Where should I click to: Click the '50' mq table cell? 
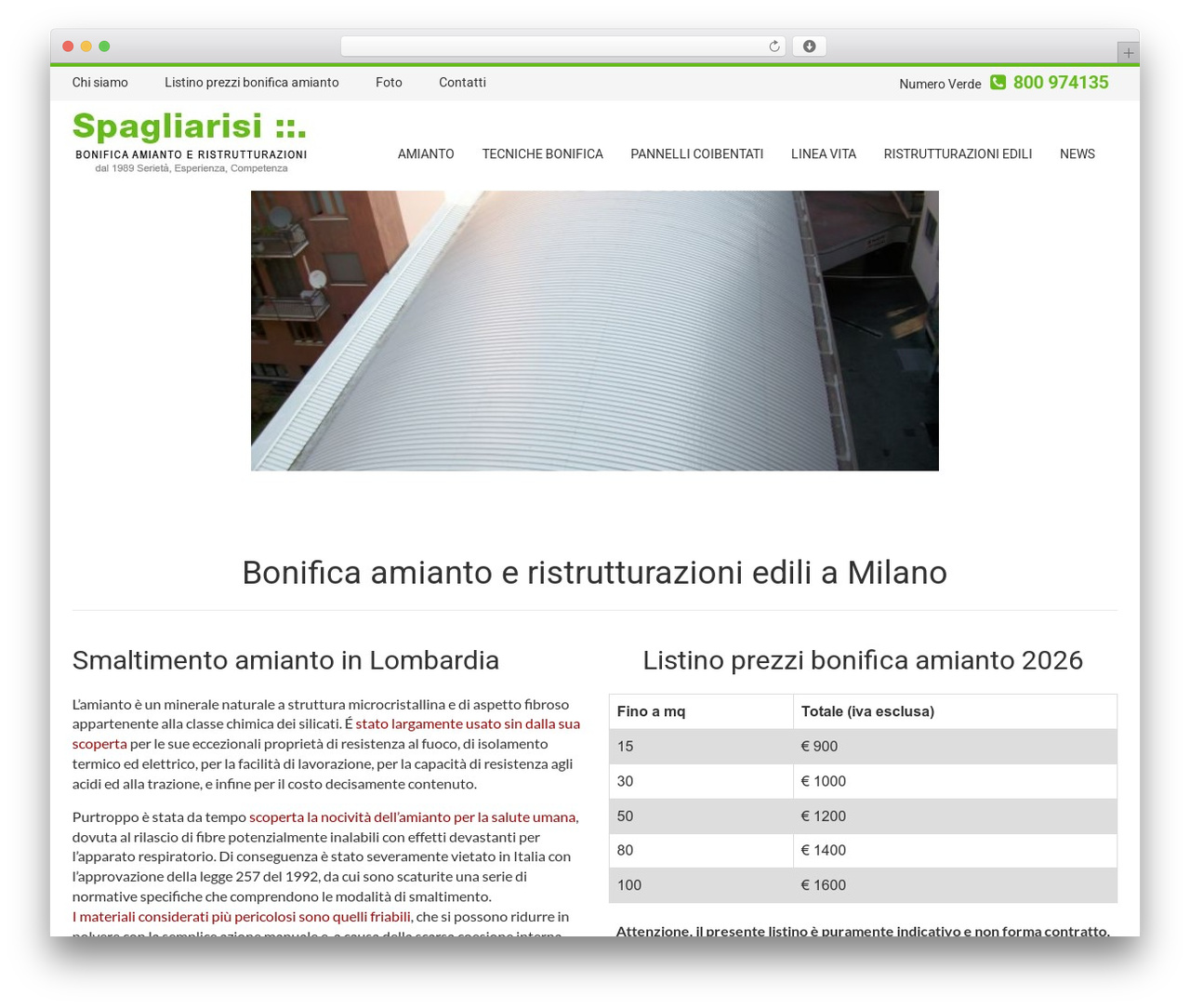701,816
